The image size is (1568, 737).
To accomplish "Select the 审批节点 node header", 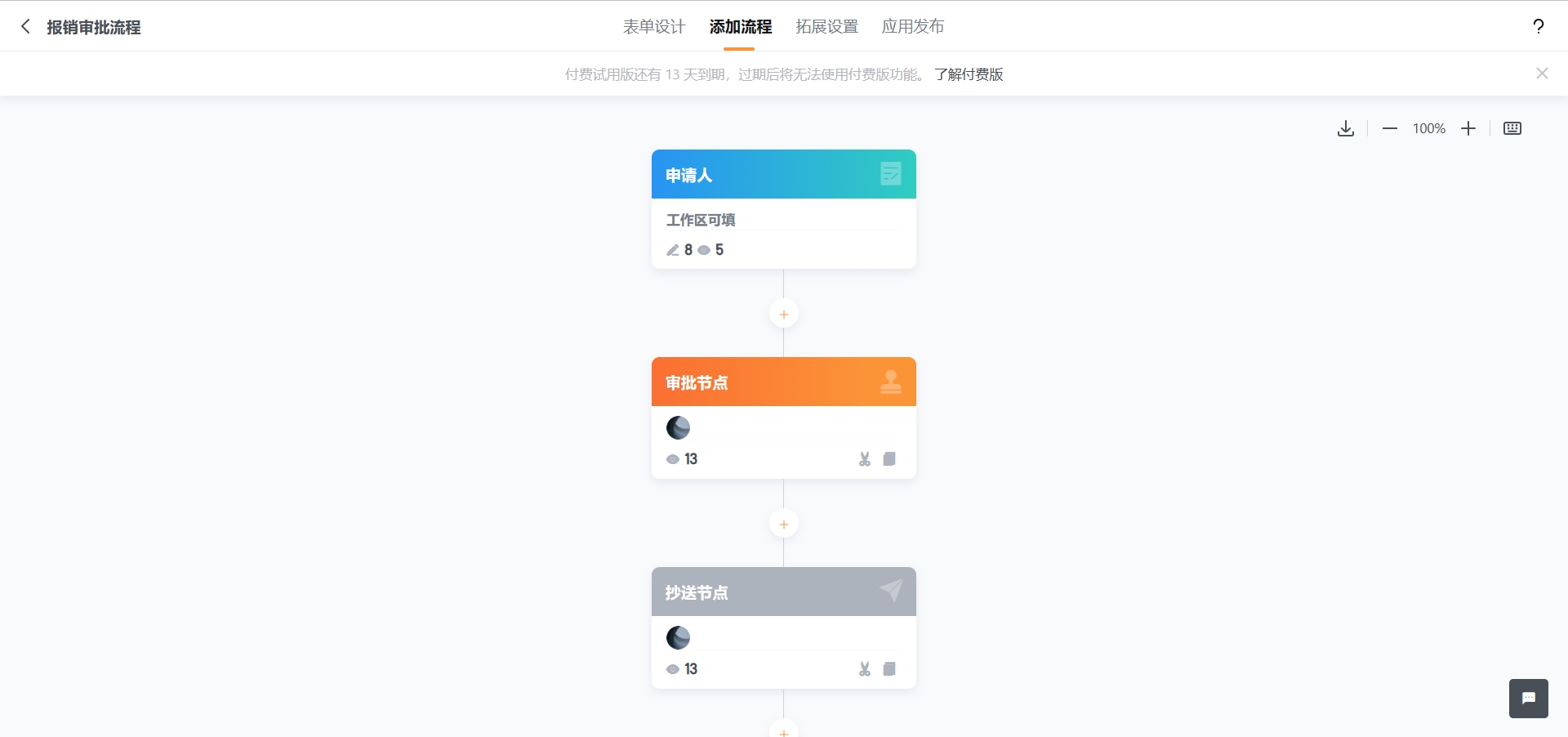I will coord(784,382).
